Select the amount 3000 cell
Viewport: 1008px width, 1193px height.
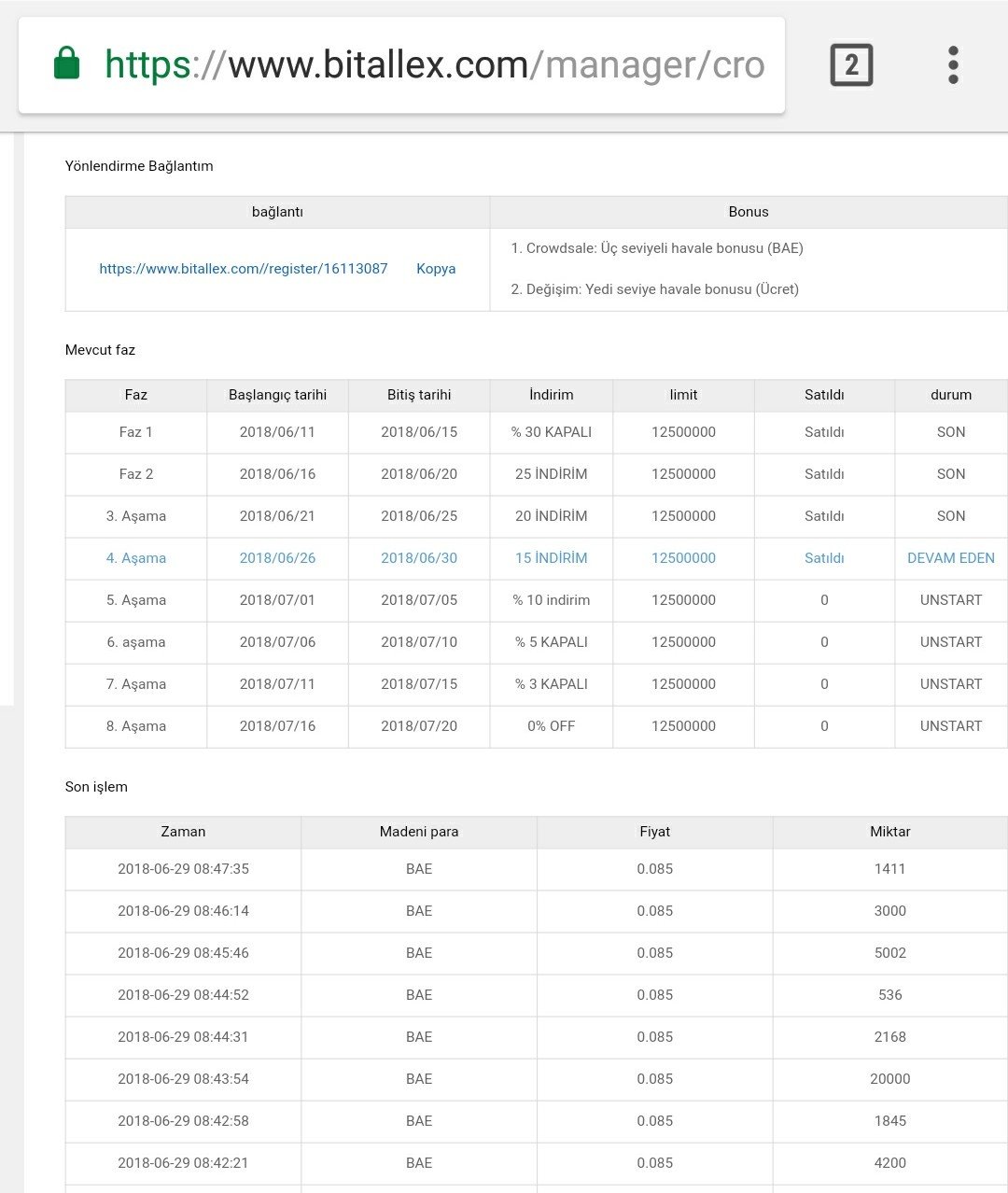pos(890,911)
